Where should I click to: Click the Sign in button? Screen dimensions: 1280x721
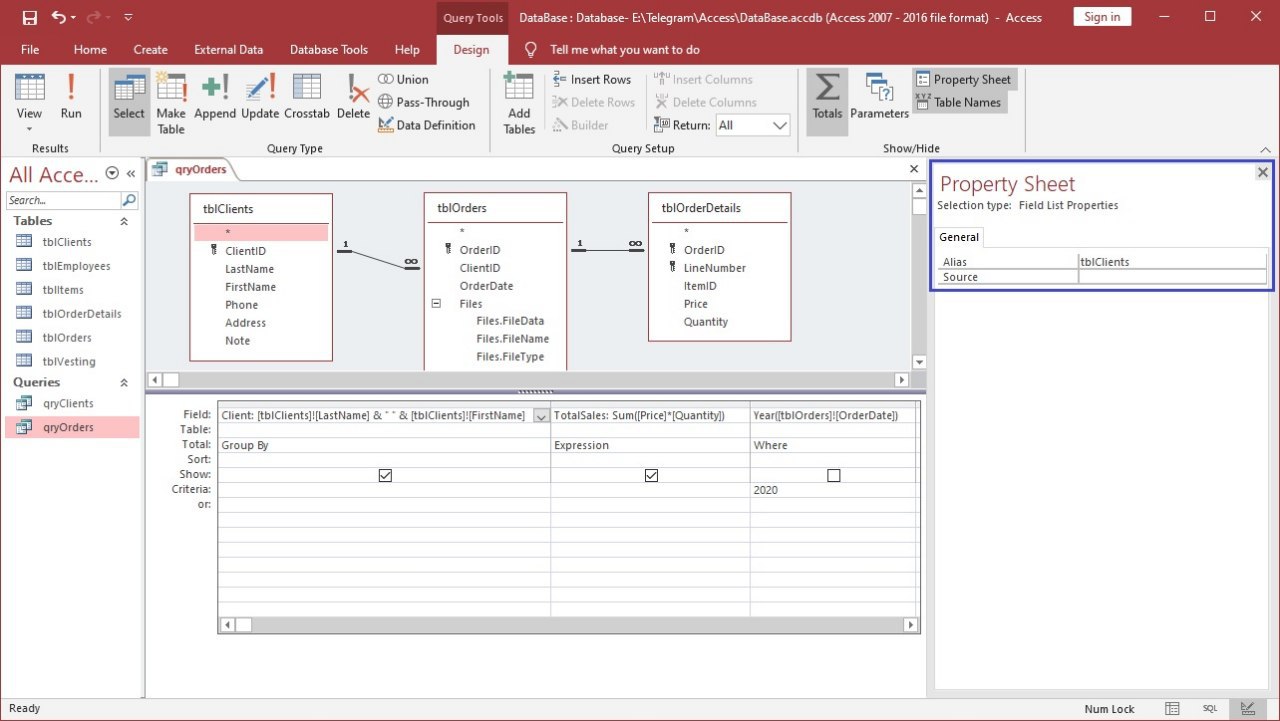(1102, 17)
